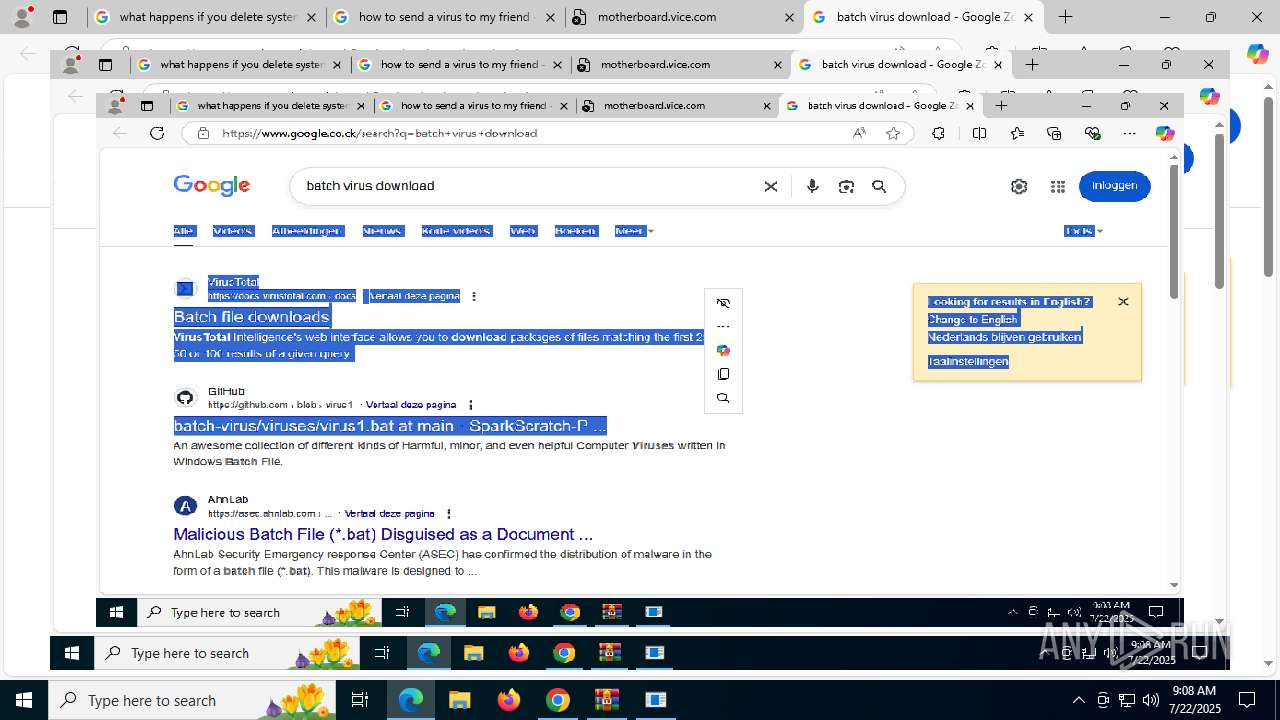The width and height of the screenshot is (1280, 720).
Task: Open Firefox on the outermost taskbar
Action: (509, 700)
